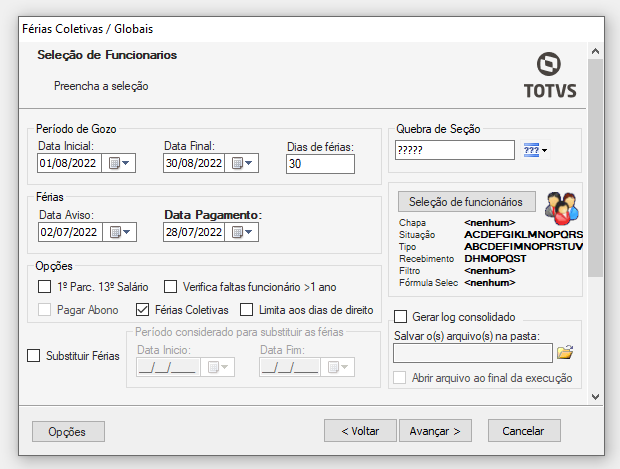Click the Seleção de funcionários button

tap(467, 202)
